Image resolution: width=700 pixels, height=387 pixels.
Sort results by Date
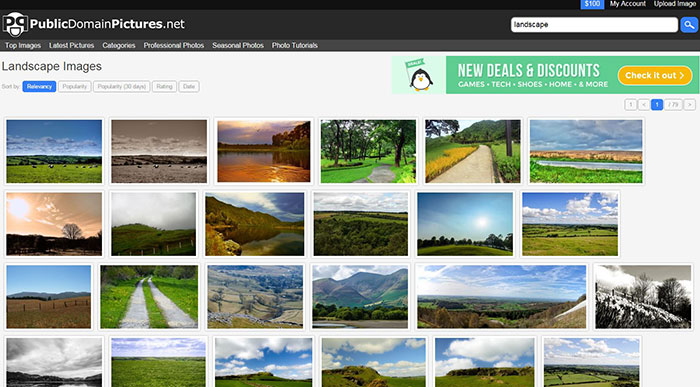(189, 87)
